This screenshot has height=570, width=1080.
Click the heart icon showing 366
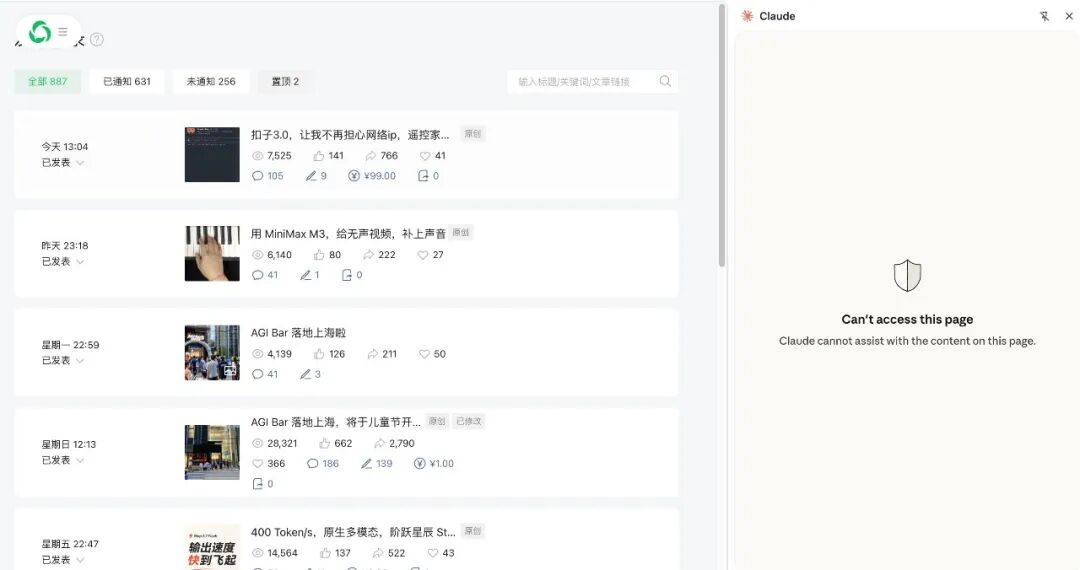coord(258,463)
